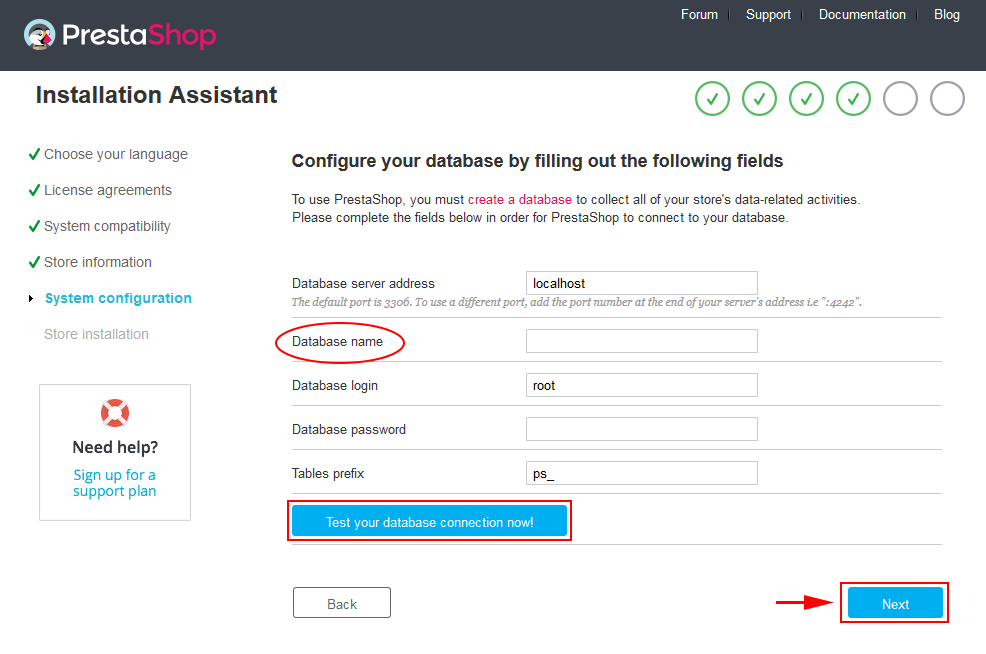
Task: Test your database connection now
Action: click(429, 521)
